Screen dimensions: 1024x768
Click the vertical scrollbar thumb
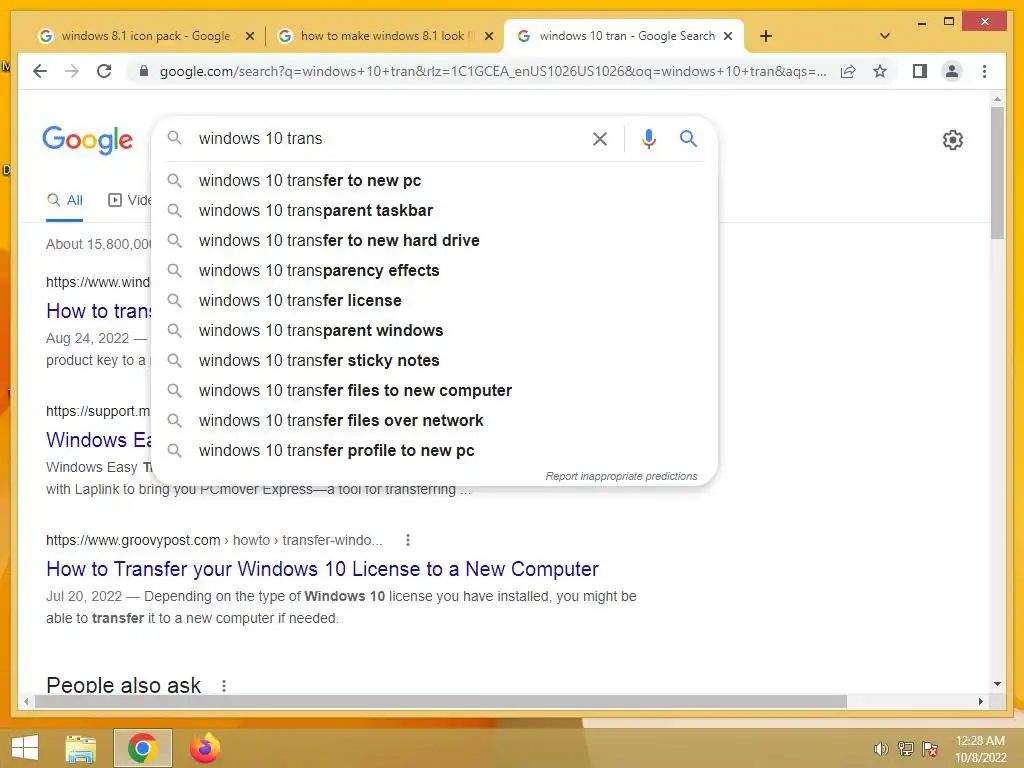(997, 173)
